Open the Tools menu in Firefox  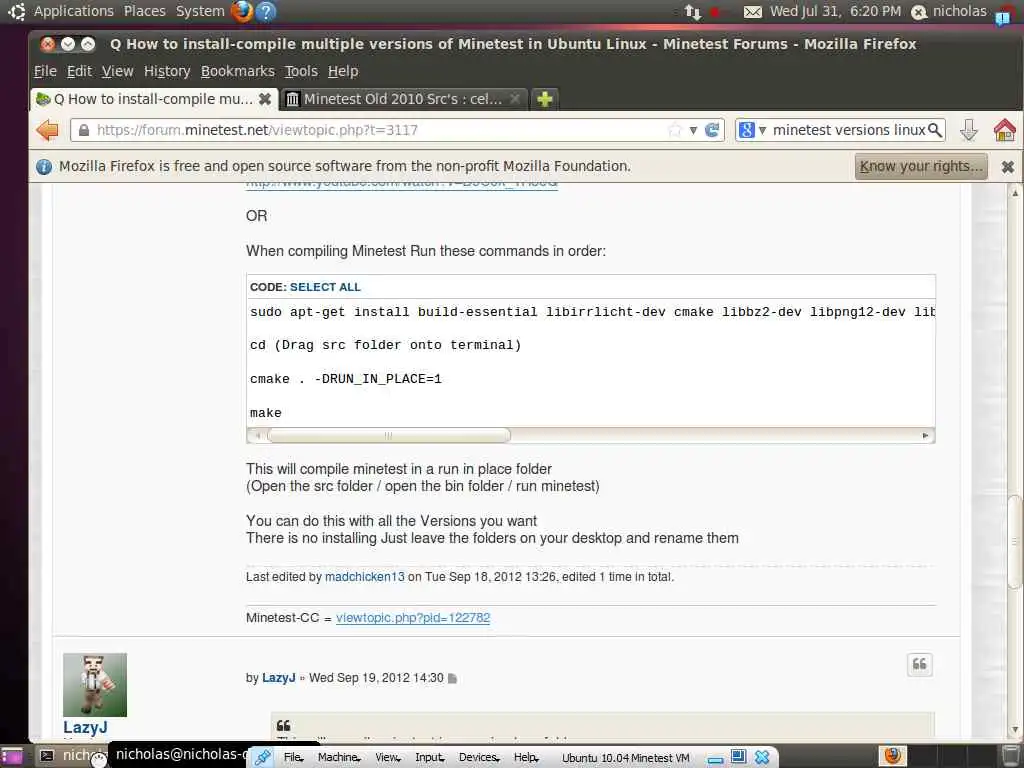pos(301,71)
